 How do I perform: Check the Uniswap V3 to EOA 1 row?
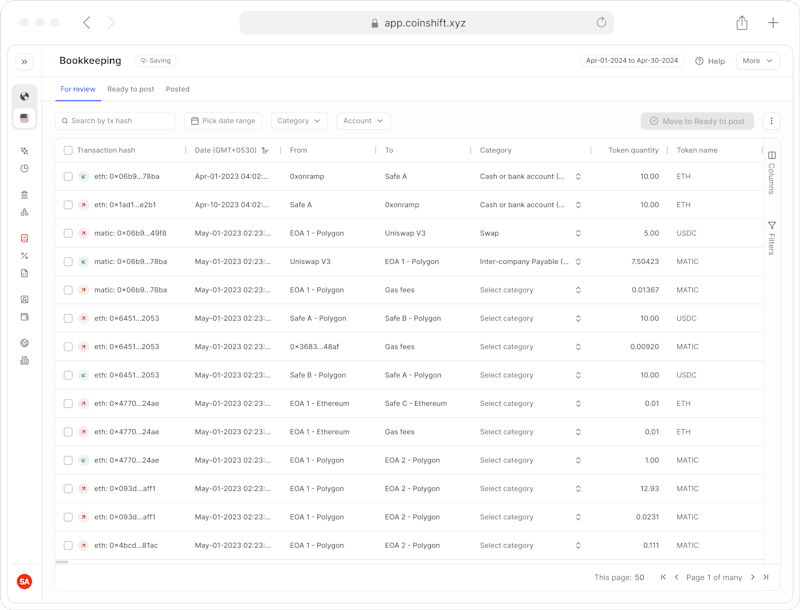[x=68, y=262]
